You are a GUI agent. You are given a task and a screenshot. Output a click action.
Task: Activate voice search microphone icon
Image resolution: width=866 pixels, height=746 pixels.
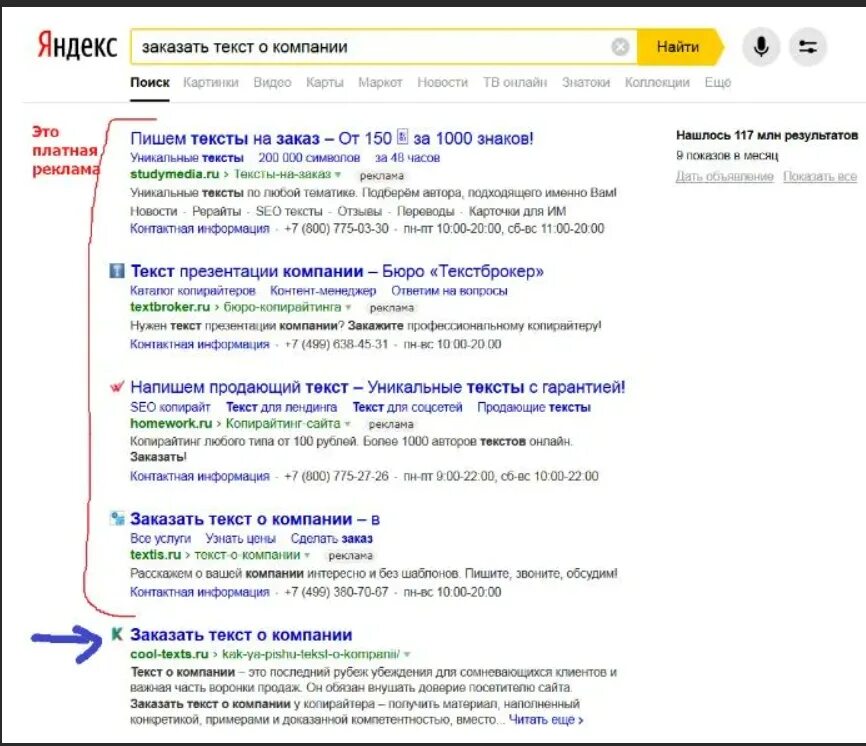761,47
